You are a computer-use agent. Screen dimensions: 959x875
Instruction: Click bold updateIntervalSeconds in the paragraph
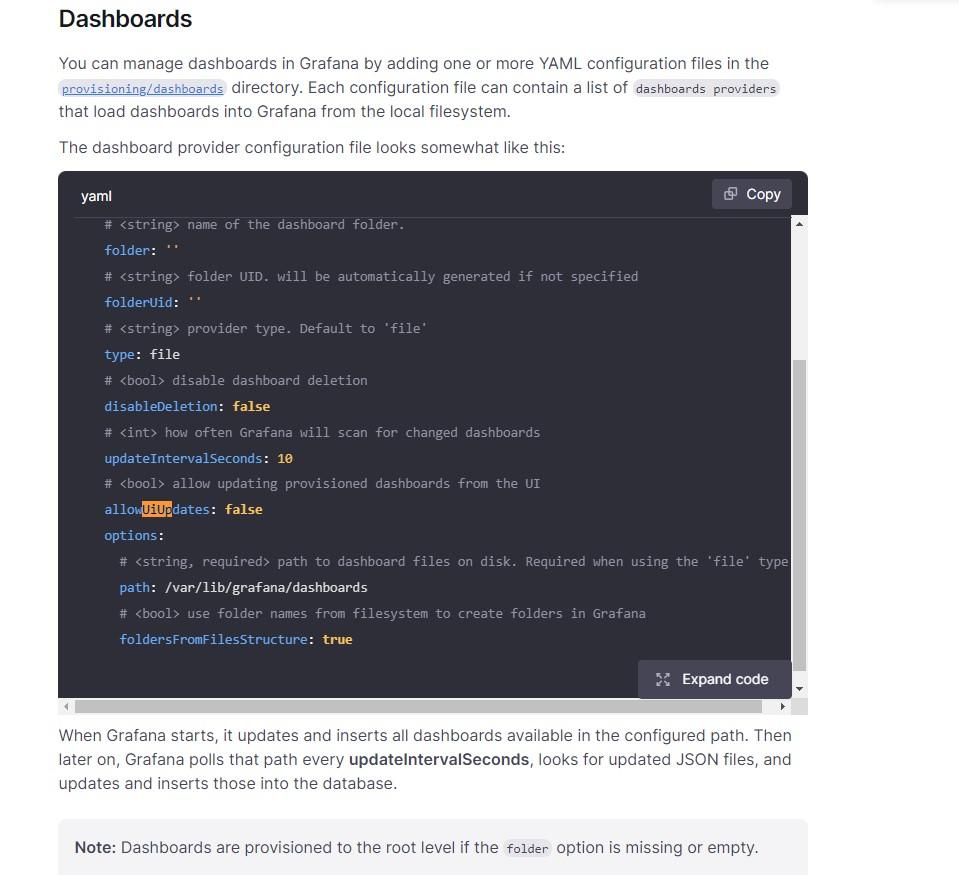pos(439,759)
